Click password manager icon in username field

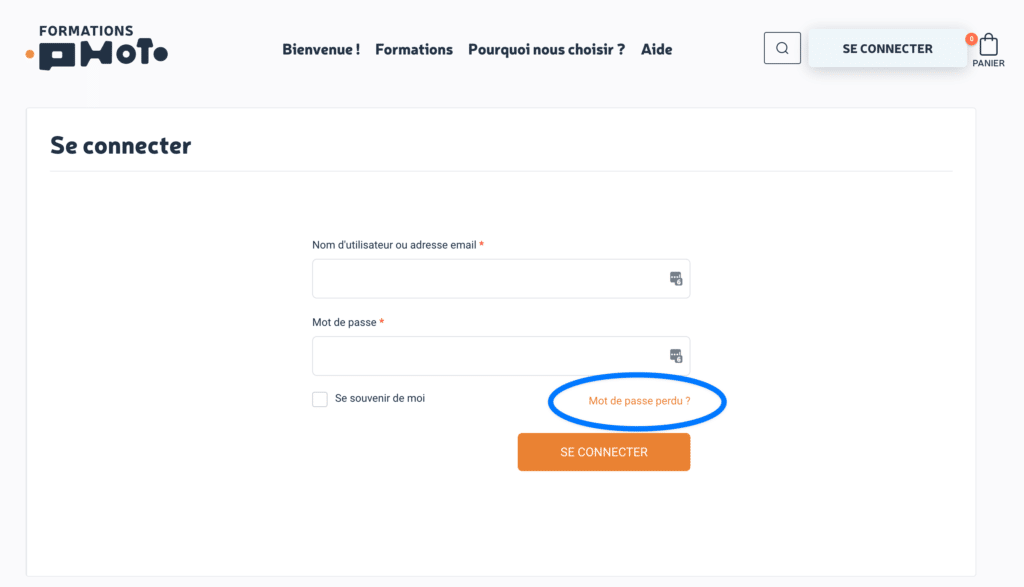(x=676, y=278)
